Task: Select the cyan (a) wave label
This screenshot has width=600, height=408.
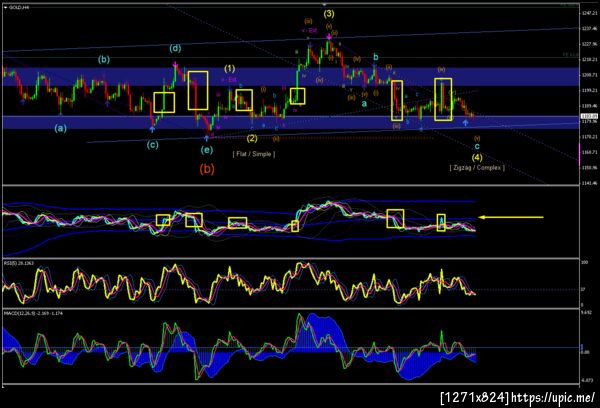Action: click(60, 128)
